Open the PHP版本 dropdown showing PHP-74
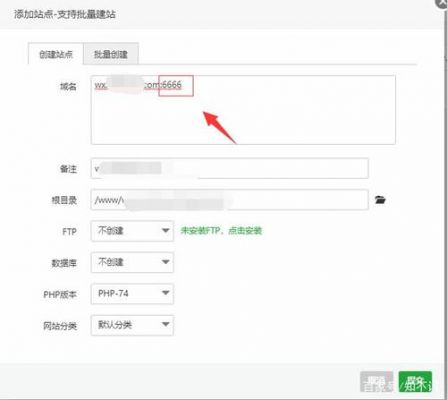The width and height of the screenshot is (447, 400). (x=132, y=294)
